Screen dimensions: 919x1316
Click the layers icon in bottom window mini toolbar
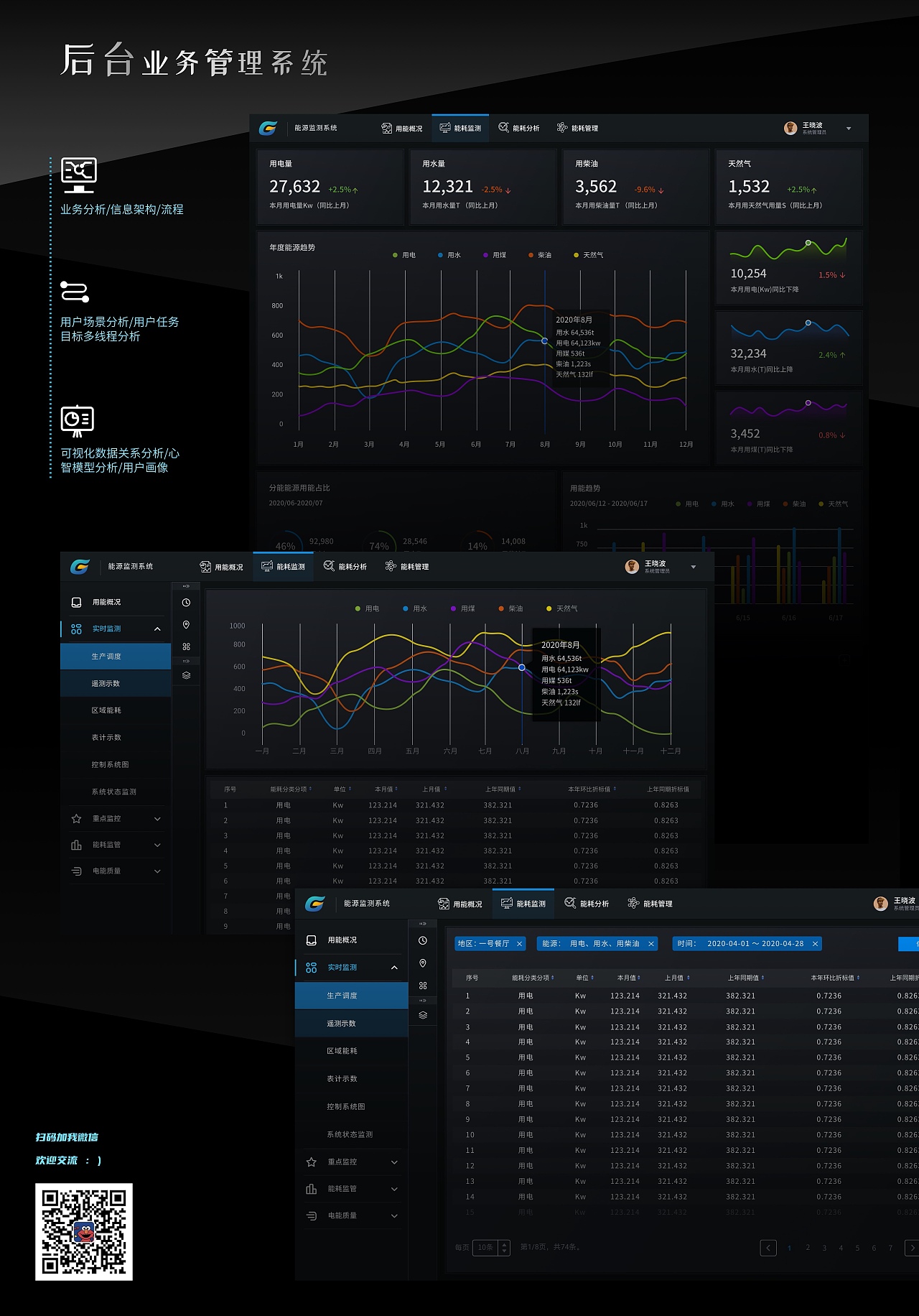tap(423, 1015)
